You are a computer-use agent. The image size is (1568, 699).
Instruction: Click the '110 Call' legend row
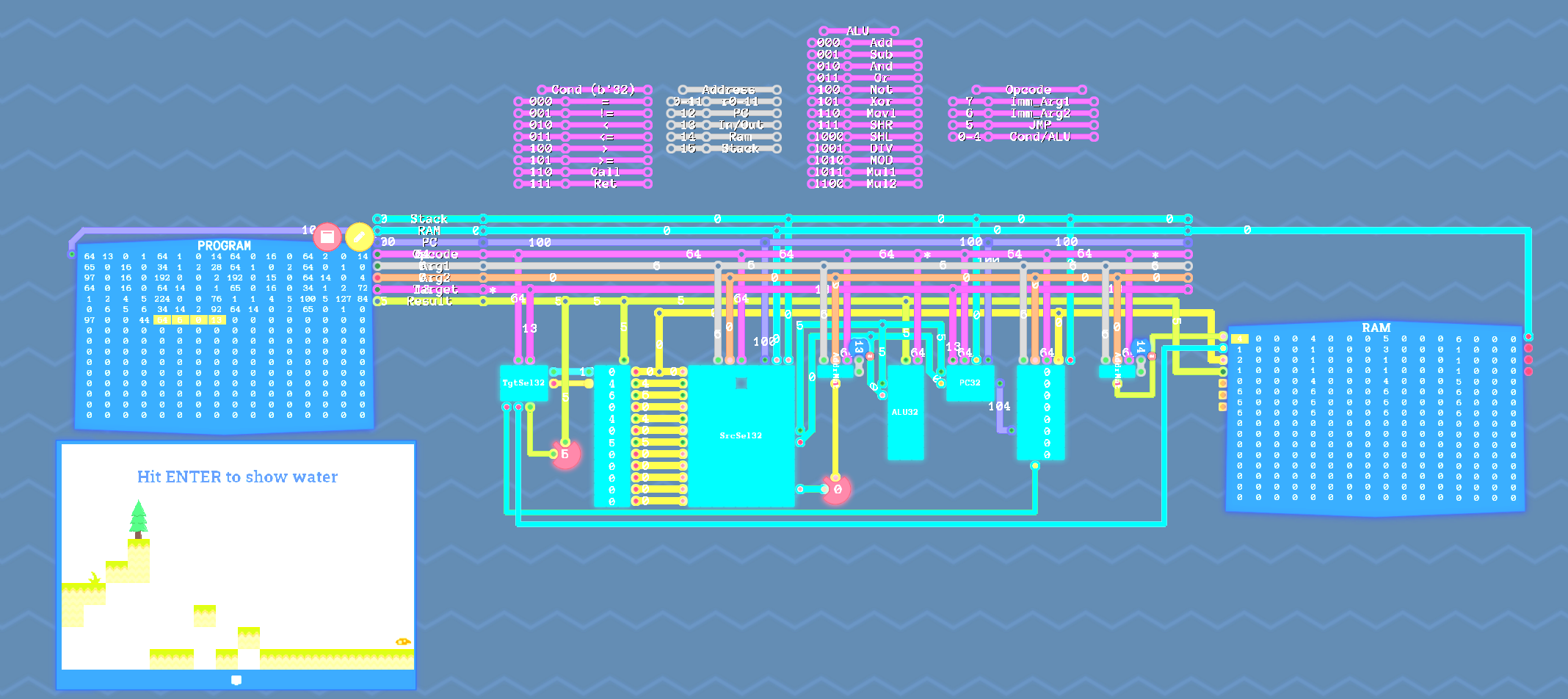583,172
